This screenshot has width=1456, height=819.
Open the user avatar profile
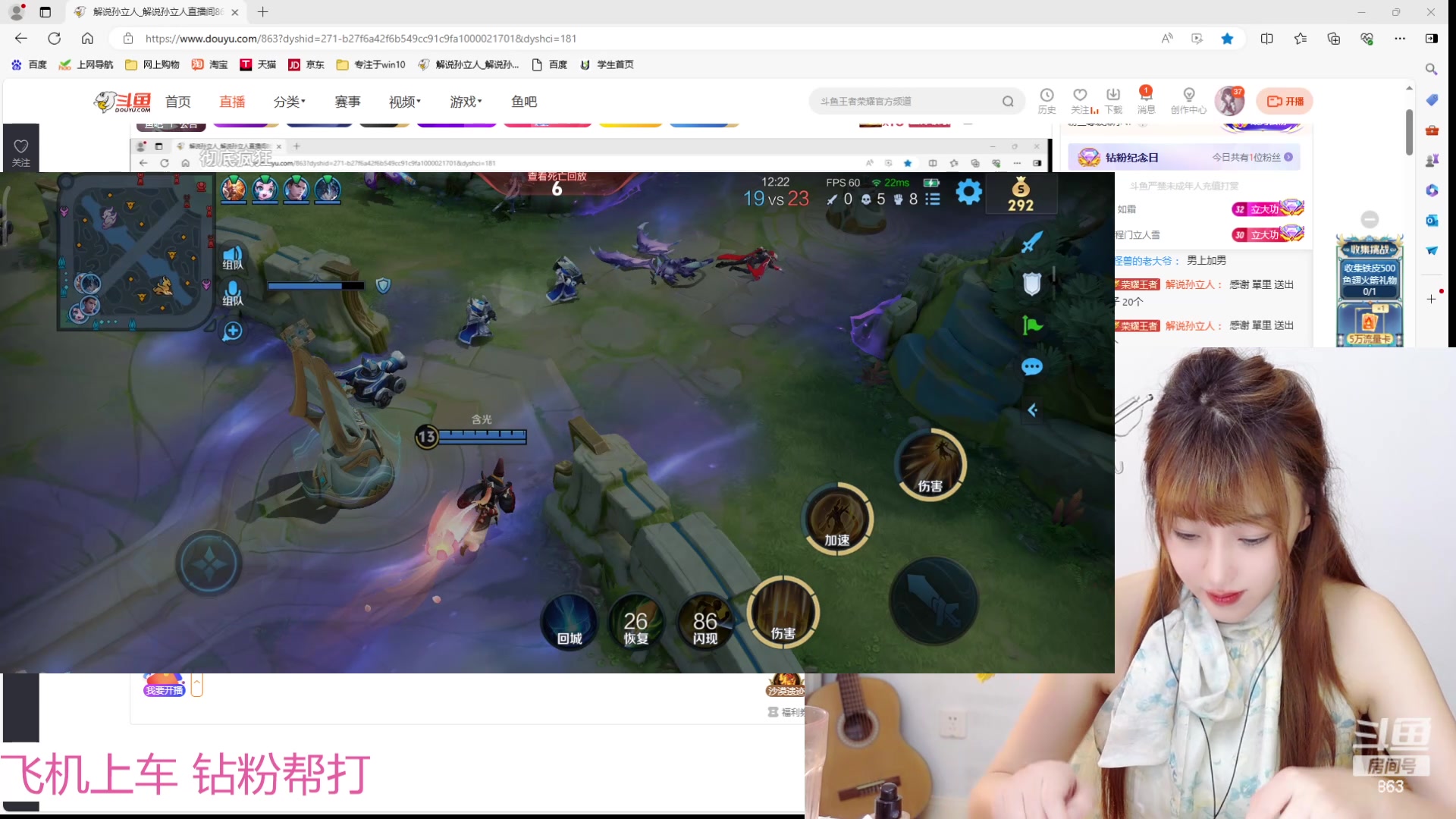click(x=1229, y=101)
